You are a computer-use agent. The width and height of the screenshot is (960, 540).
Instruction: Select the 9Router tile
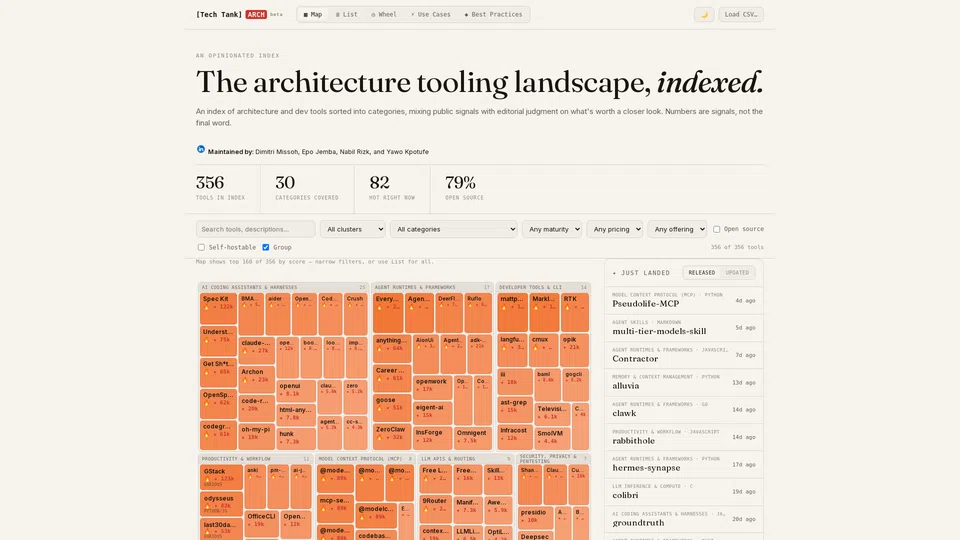(435, 510)
